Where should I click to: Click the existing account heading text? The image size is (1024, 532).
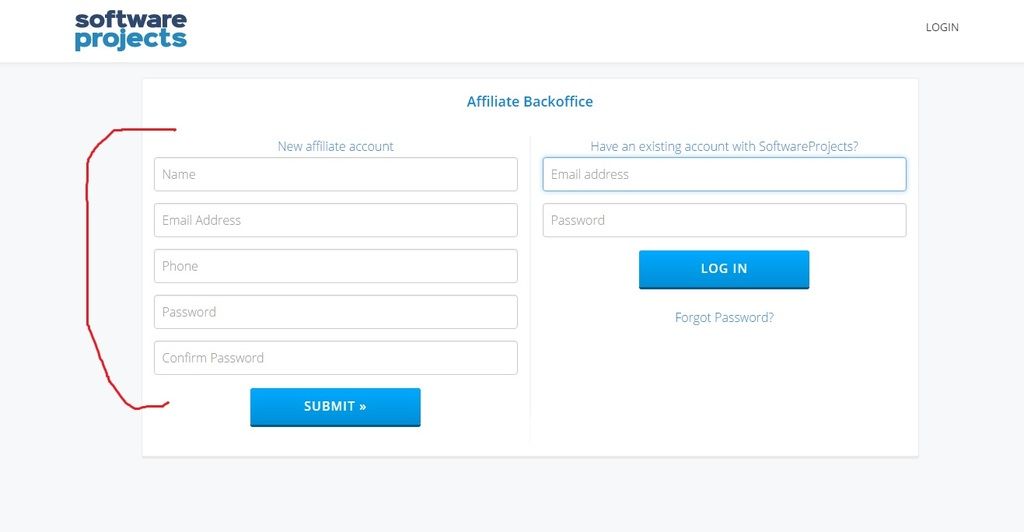[724, 146]
